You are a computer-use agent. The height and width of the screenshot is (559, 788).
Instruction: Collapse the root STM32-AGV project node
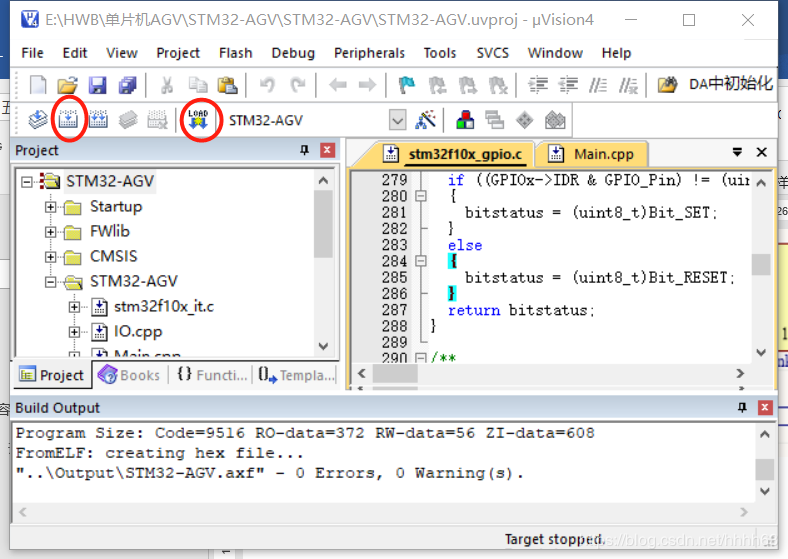click(26, 181)
